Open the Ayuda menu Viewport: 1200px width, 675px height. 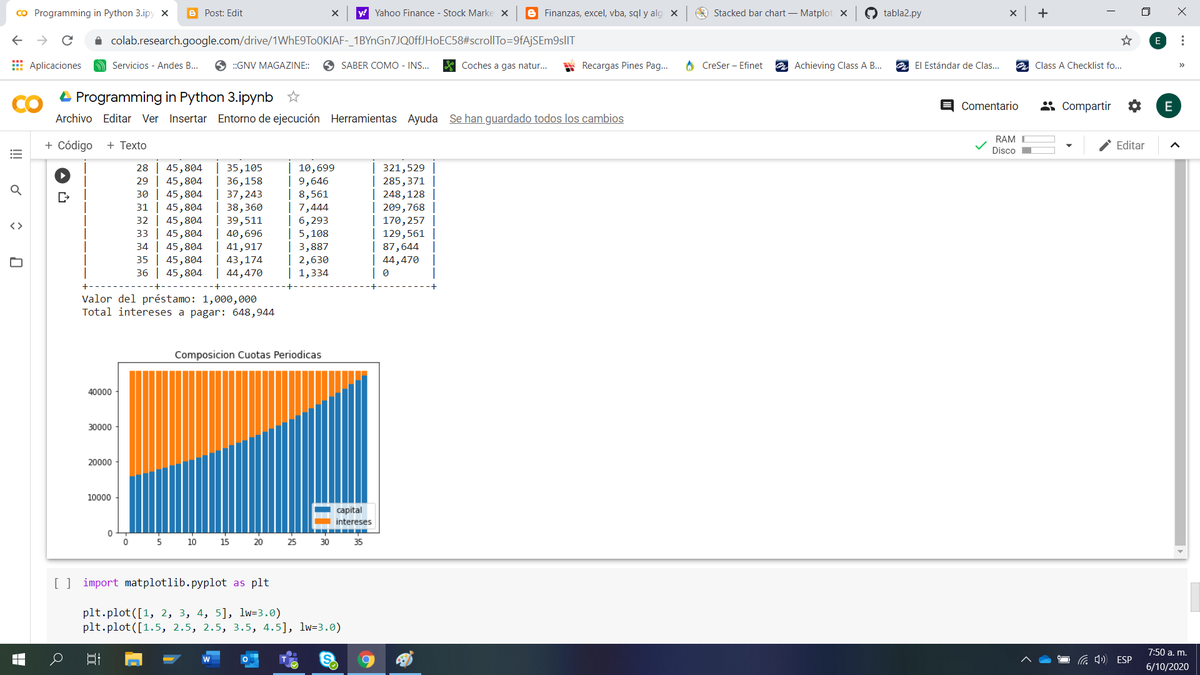point(423,118)
